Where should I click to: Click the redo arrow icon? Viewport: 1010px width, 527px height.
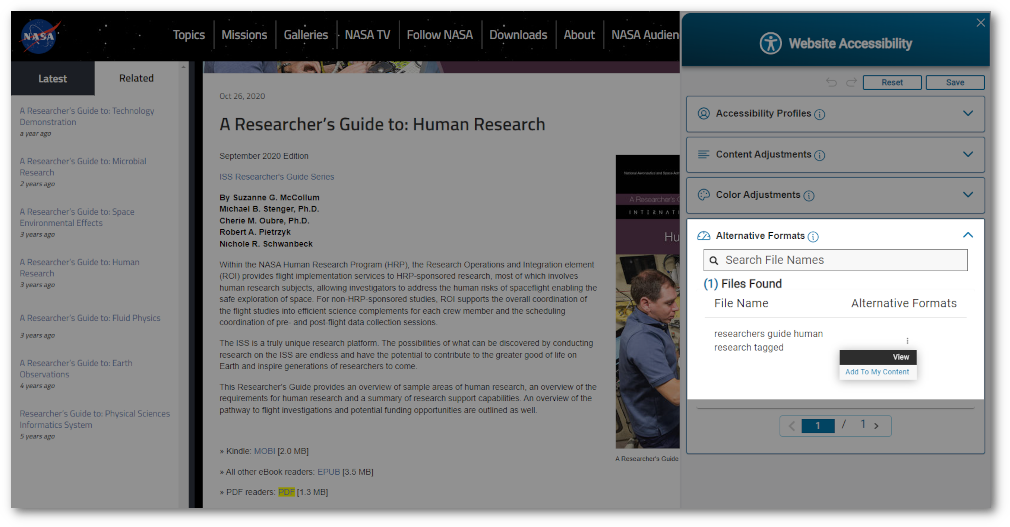[851, 82]
